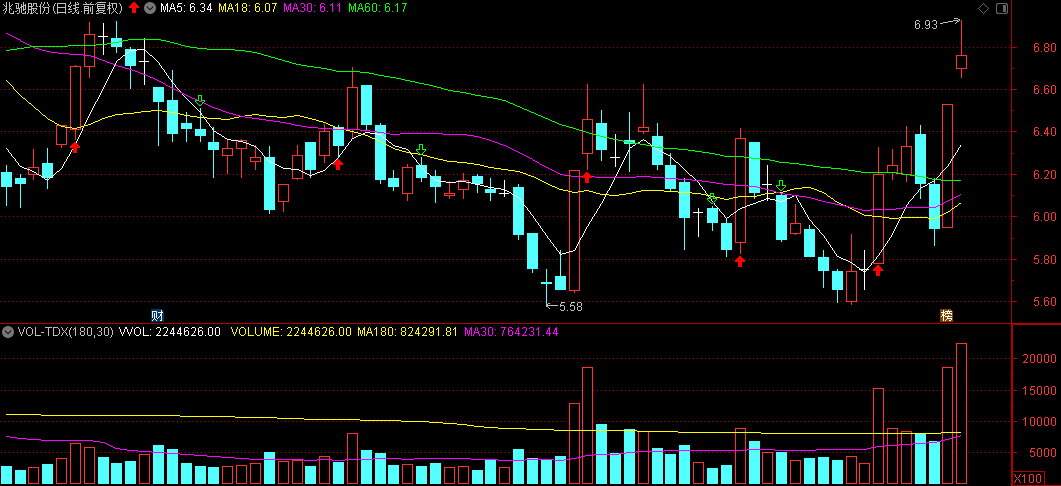Viewport: 1061px width, 486px height.
Task: Select the MA18: 6.07 indicator label
Action: 246,8
